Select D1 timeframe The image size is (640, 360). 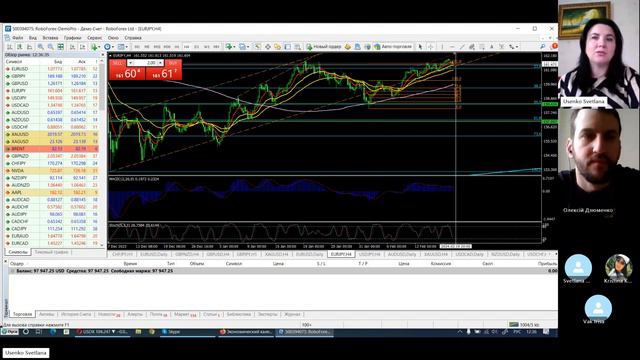pyautogui.click(x=196, y=47)
